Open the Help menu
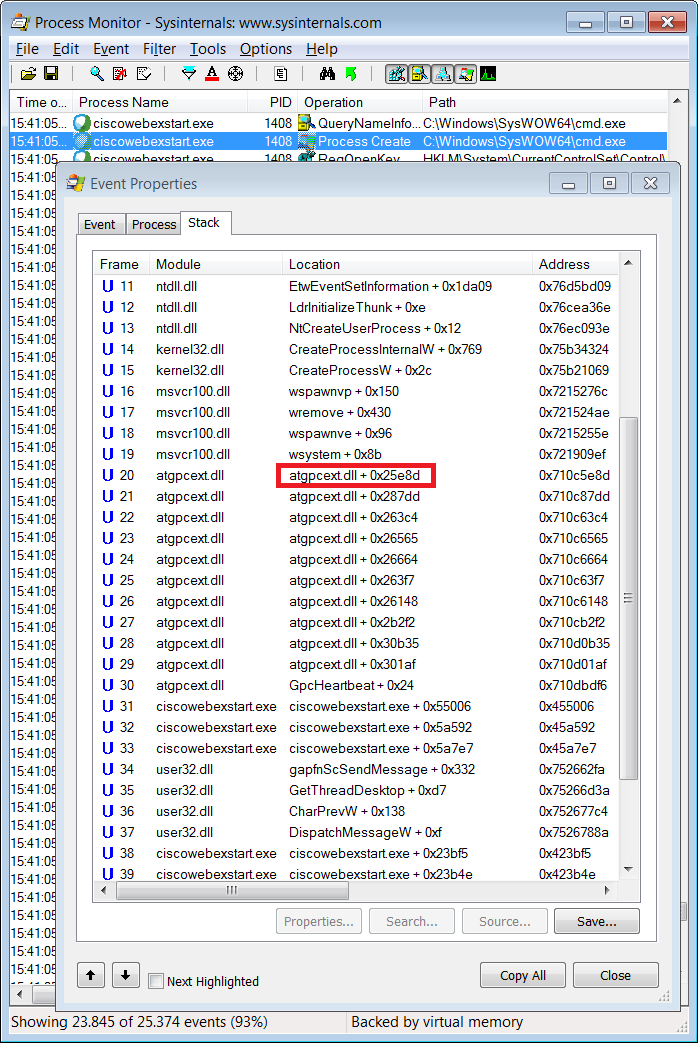This screenshot has height=1043, width=698. click(x=322, y=49)
